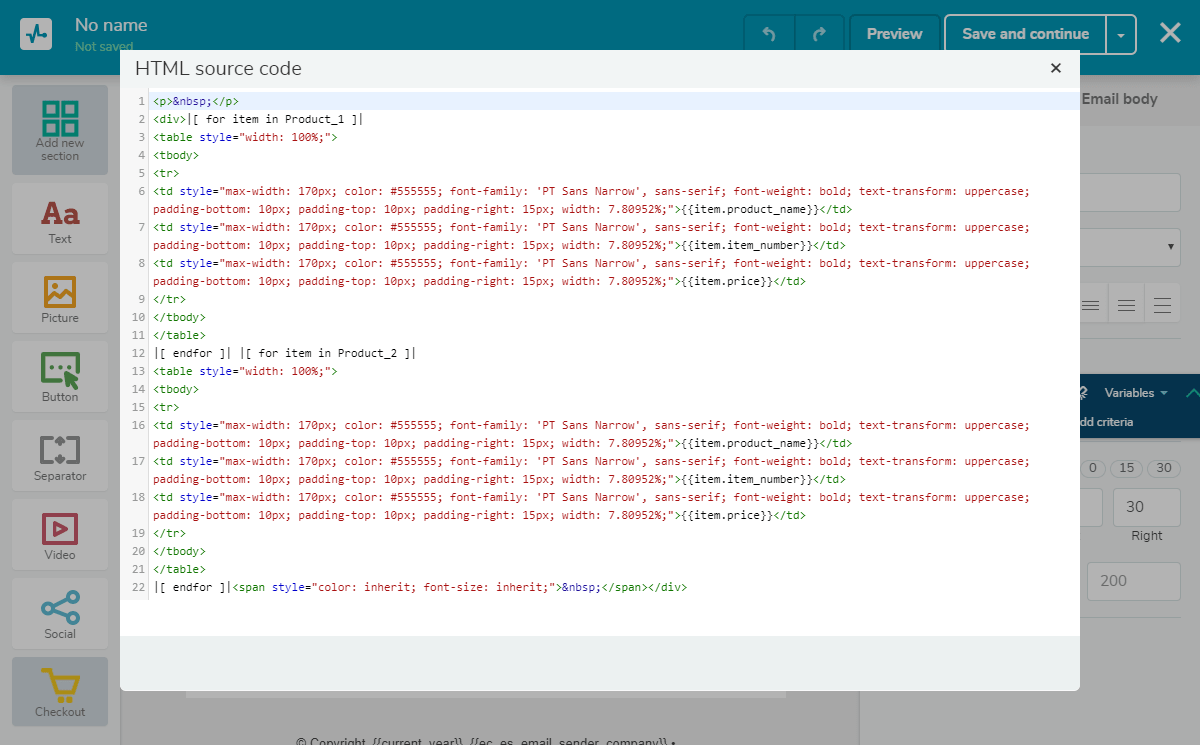Collapse the panel with the green chevron
The height and width of the screenshot is (745, 1200).
pyautogui.click(x=1191, y=393)
